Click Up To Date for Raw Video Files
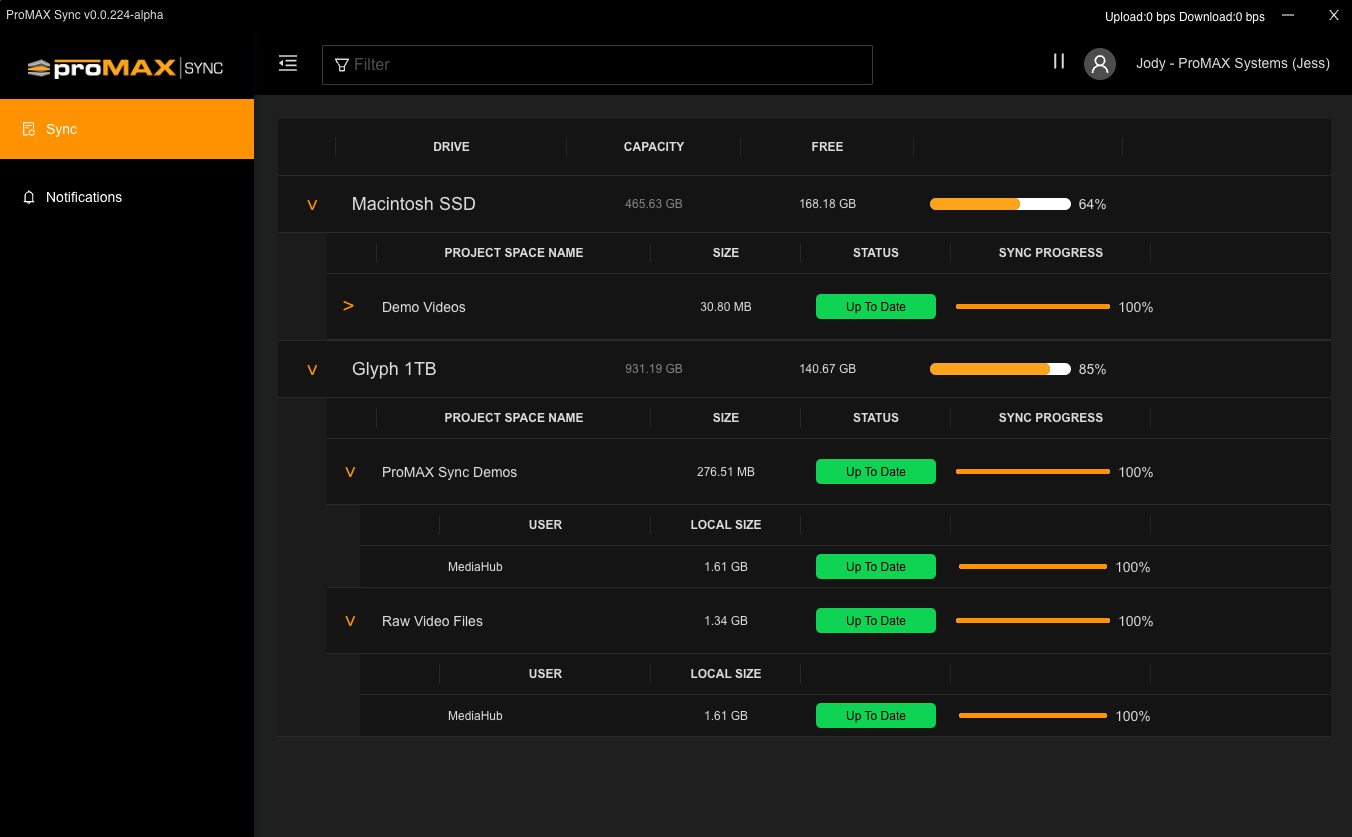 [x=876, y=620]
